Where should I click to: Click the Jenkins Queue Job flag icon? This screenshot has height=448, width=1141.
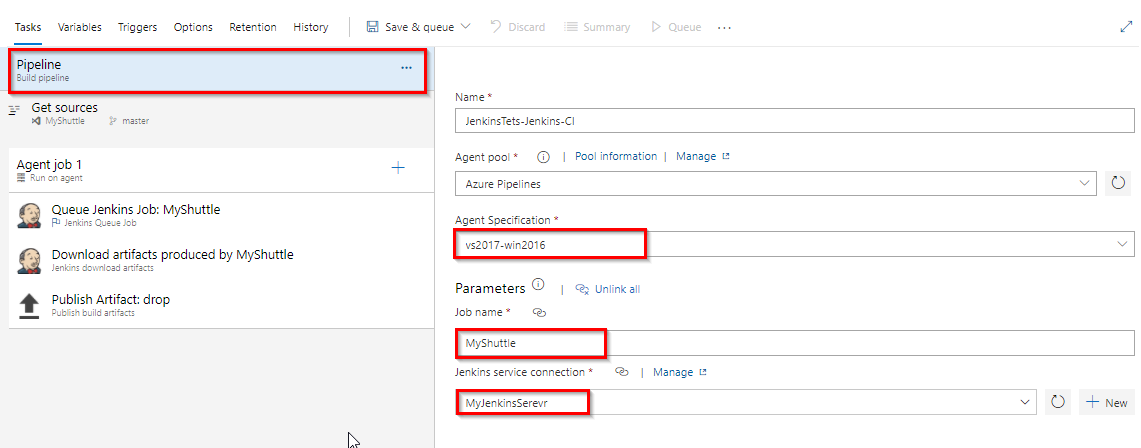coord(56,223)
